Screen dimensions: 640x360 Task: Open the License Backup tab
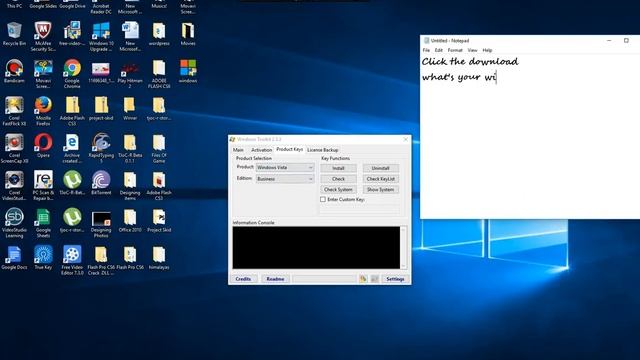point(322,150)
